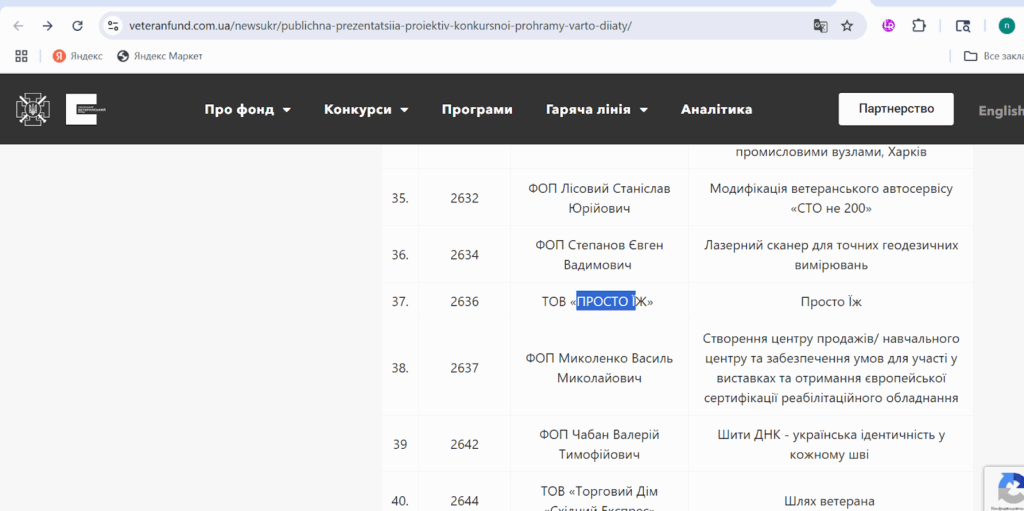Open the Програми menu item
The image size is (1024, 511).
[x=477, y=110]
